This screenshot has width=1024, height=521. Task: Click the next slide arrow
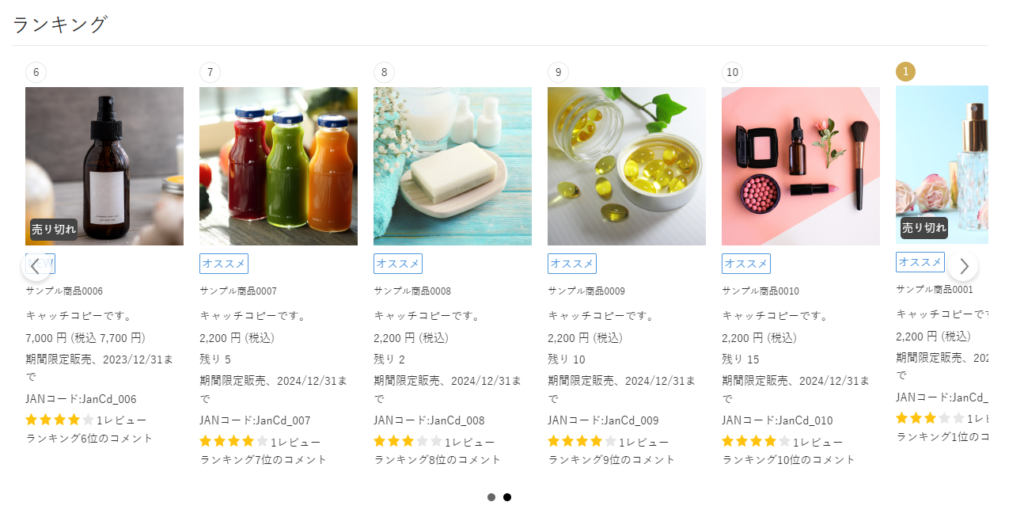[963, 266]
